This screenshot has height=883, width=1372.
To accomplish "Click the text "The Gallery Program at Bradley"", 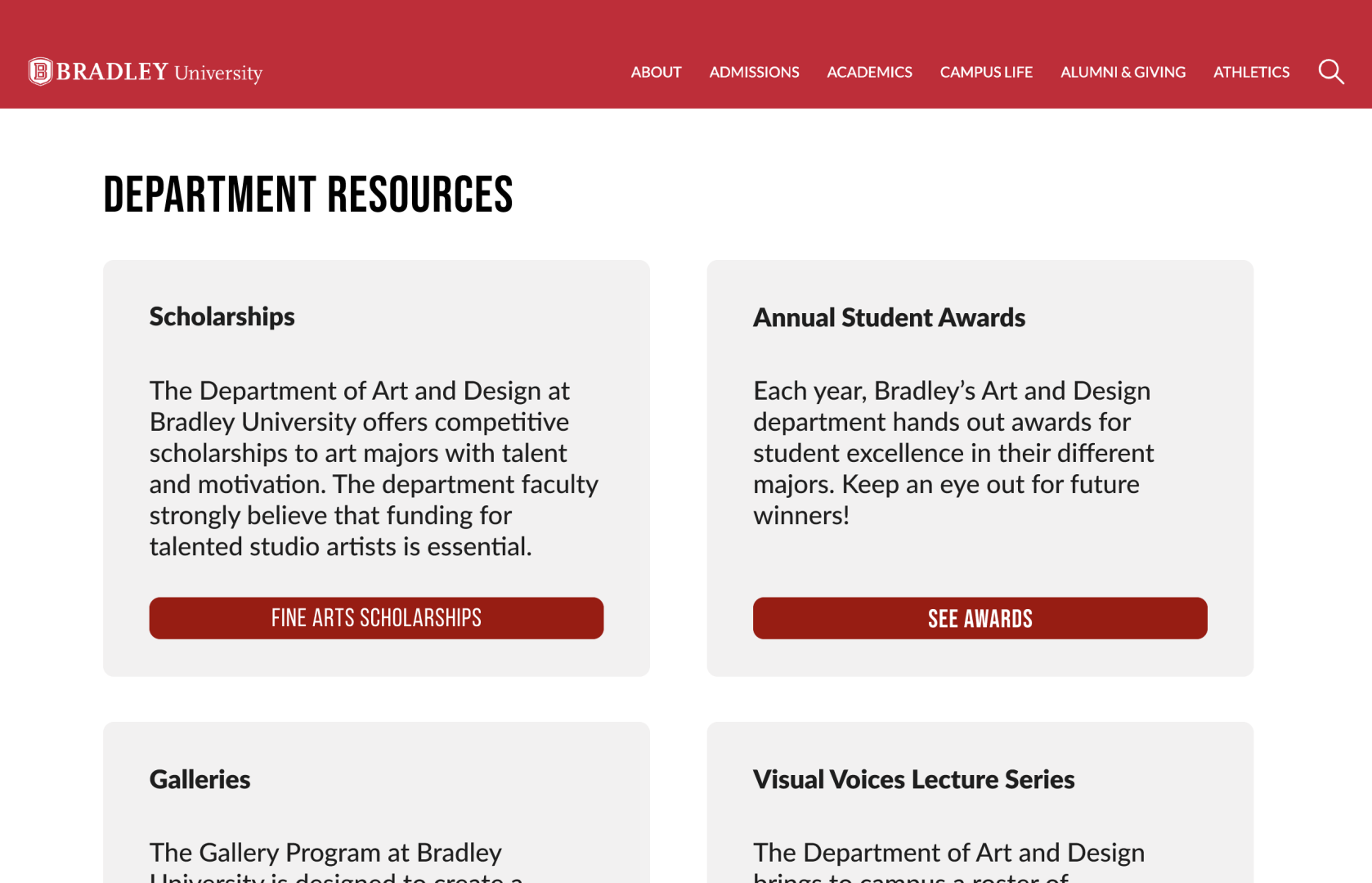I will 325,853.
